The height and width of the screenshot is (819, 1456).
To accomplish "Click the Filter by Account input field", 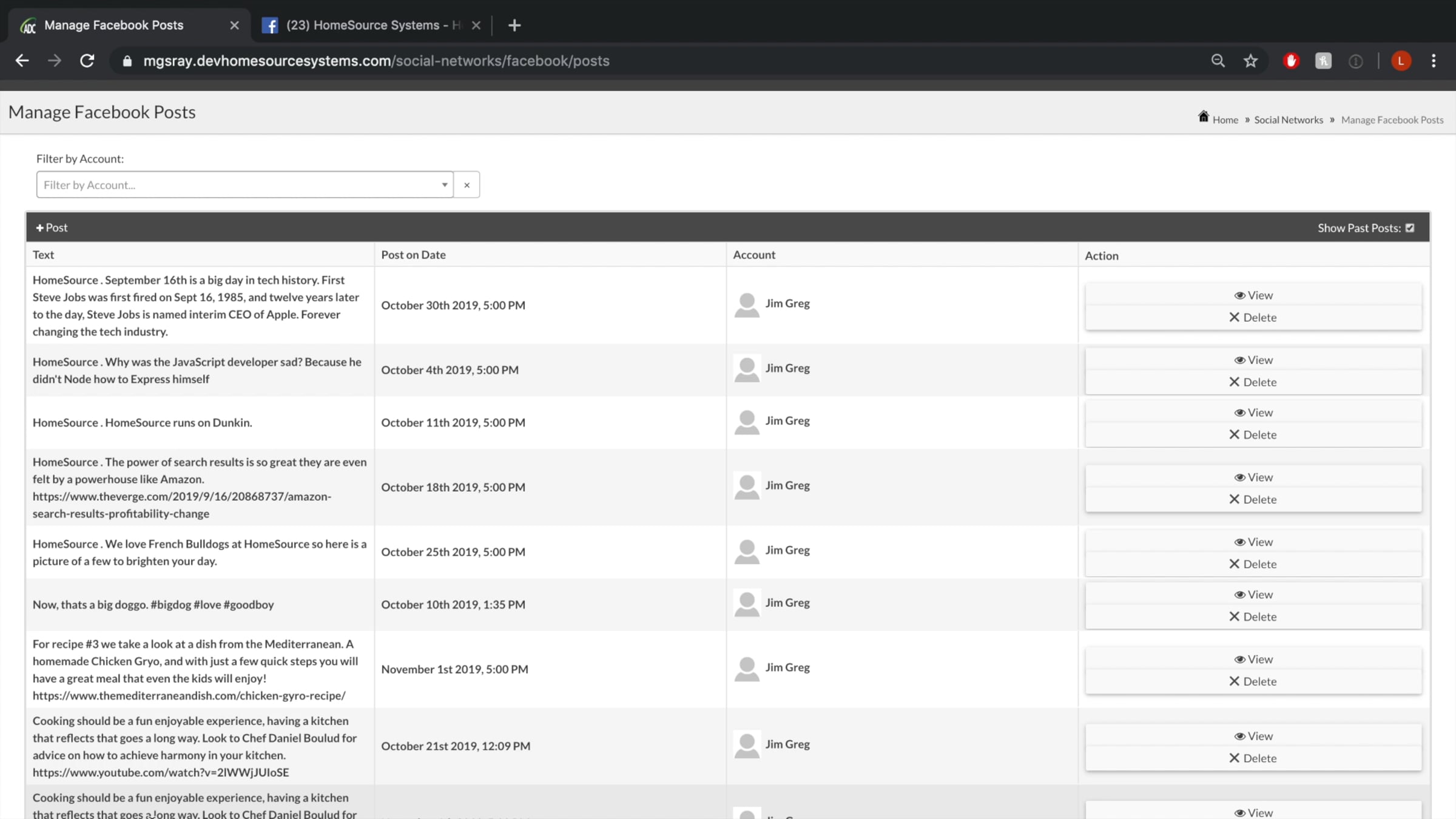I will pyautogui.click(x=237, y=185).
